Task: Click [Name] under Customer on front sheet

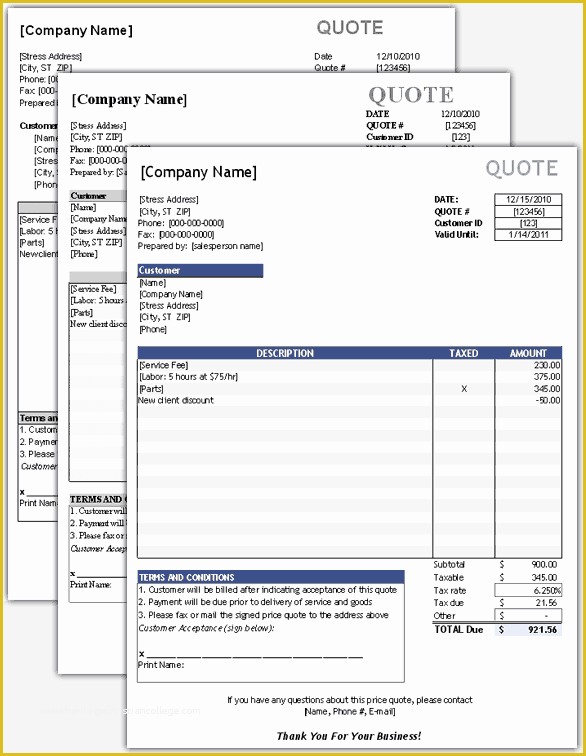Action: pyautogui.click(x=152, y=283)
